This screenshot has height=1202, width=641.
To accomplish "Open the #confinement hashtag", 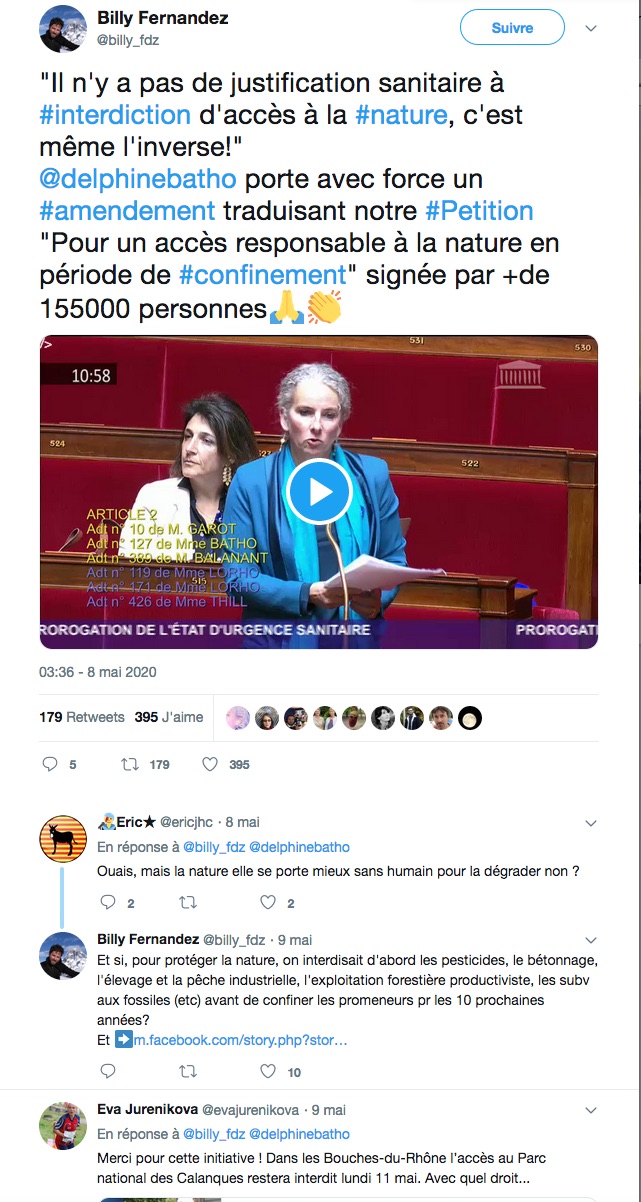I will (x=264, y=275).
